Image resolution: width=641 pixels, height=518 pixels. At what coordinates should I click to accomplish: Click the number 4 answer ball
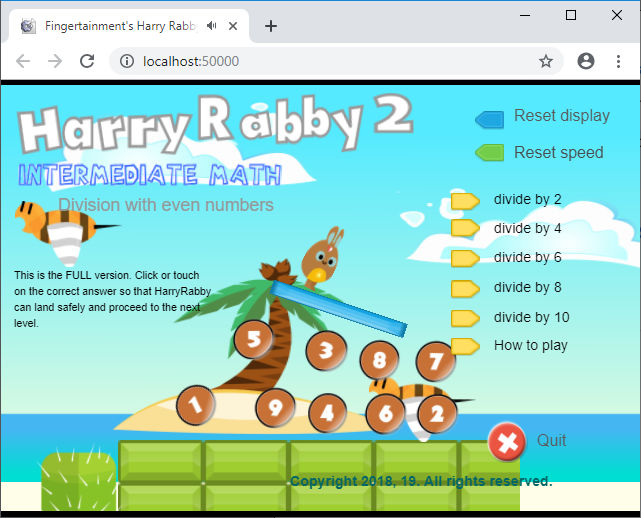pos(328,412)
